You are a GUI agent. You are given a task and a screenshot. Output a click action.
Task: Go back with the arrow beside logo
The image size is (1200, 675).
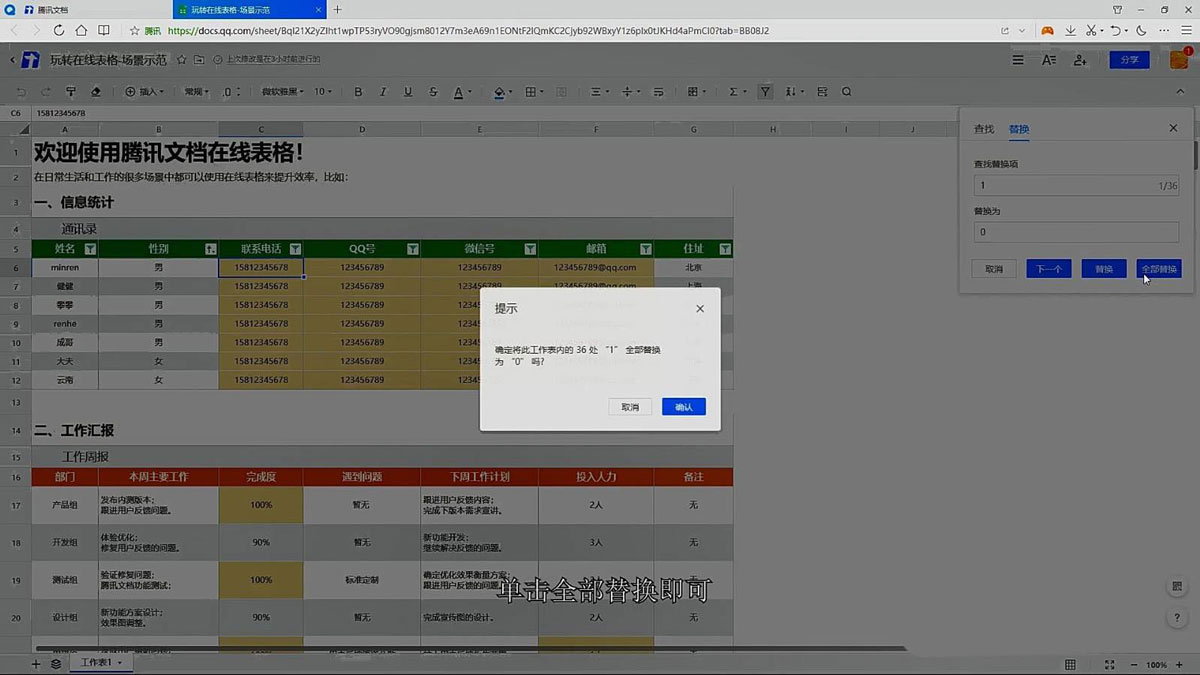click(13, 60)
